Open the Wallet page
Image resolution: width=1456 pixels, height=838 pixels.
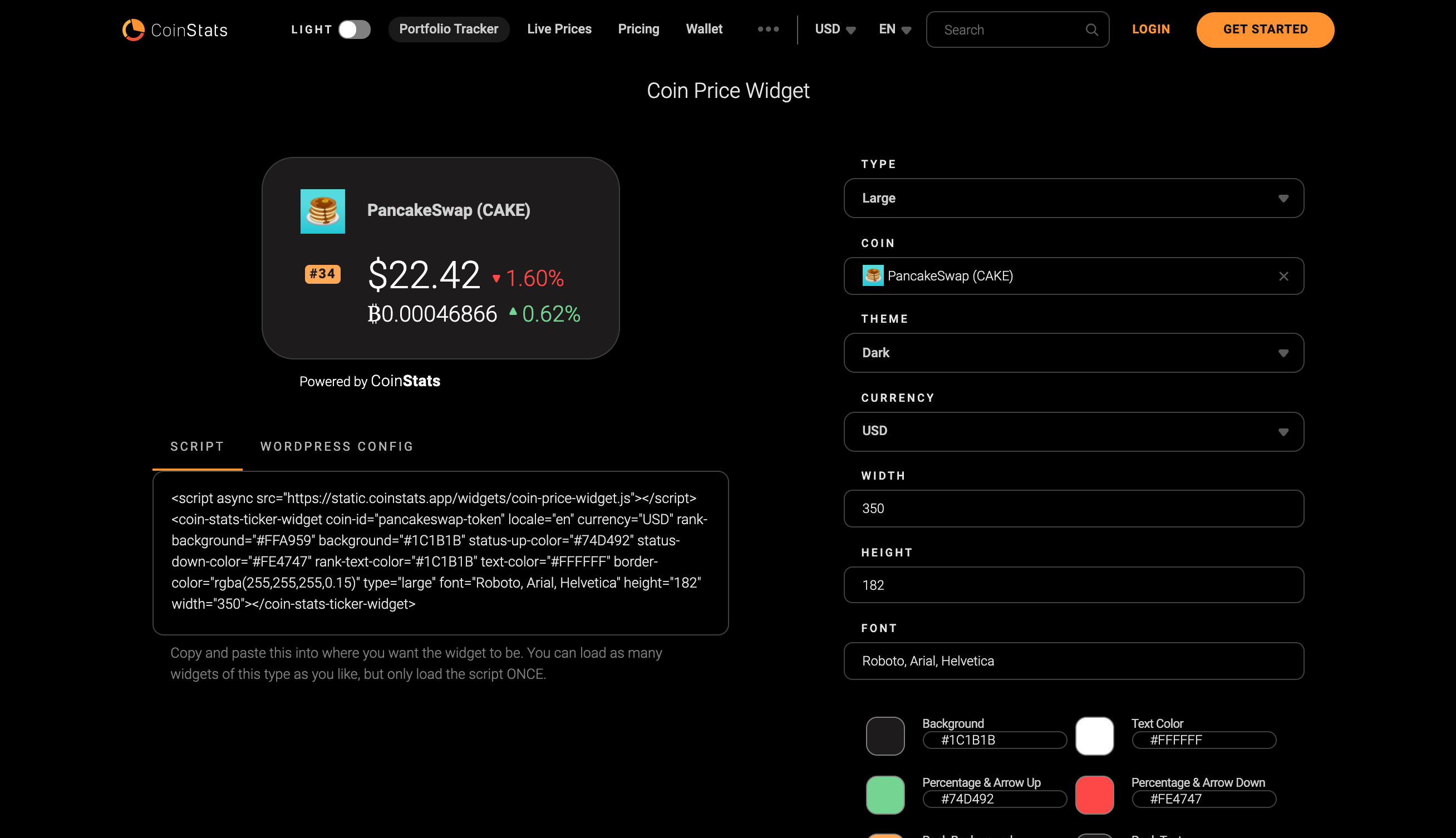[x=704, y=29]
